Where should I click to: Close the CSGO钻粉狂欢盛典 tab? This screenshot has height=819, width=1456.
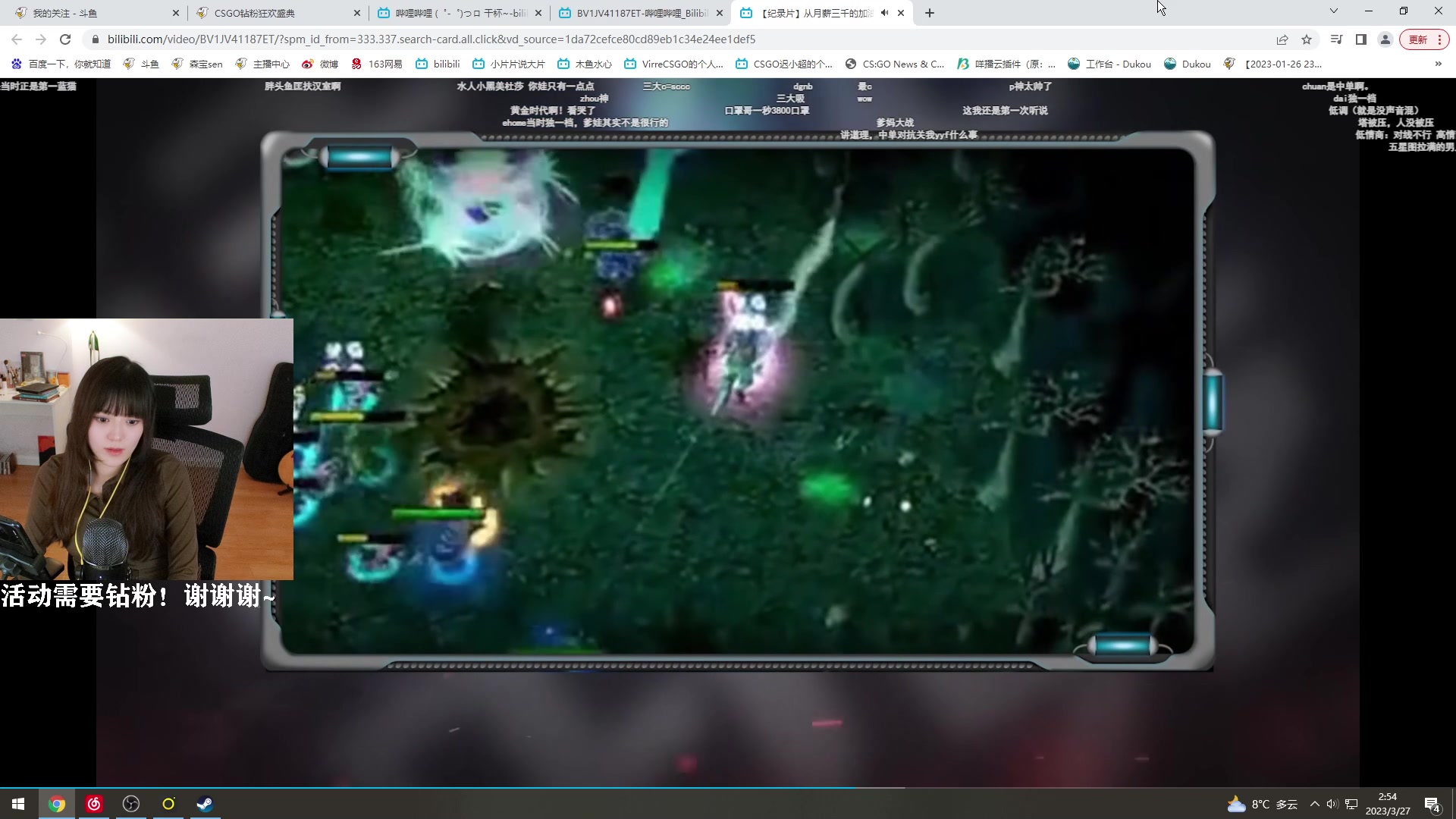357,13
